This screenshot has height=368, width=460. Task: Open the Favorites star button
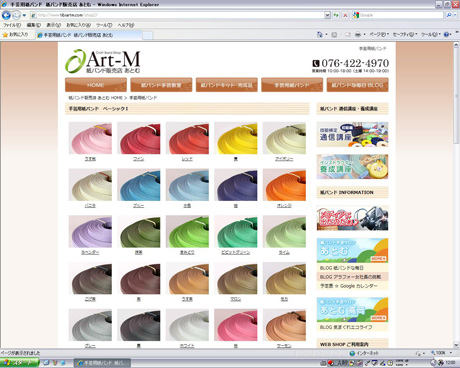pyautogui.click(x=15, y=35)
